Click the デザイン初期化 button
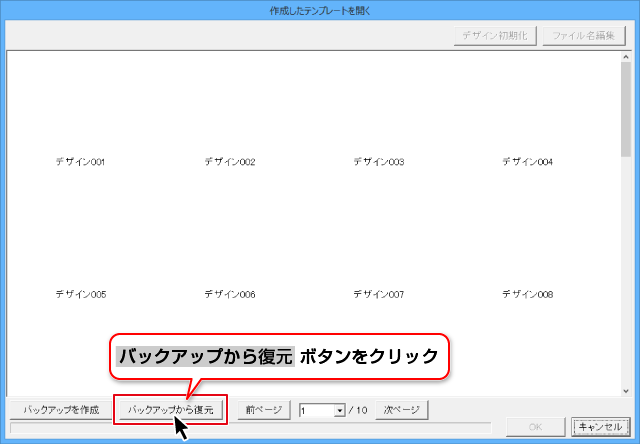This screenshot has width=640, height=444. 495,36
